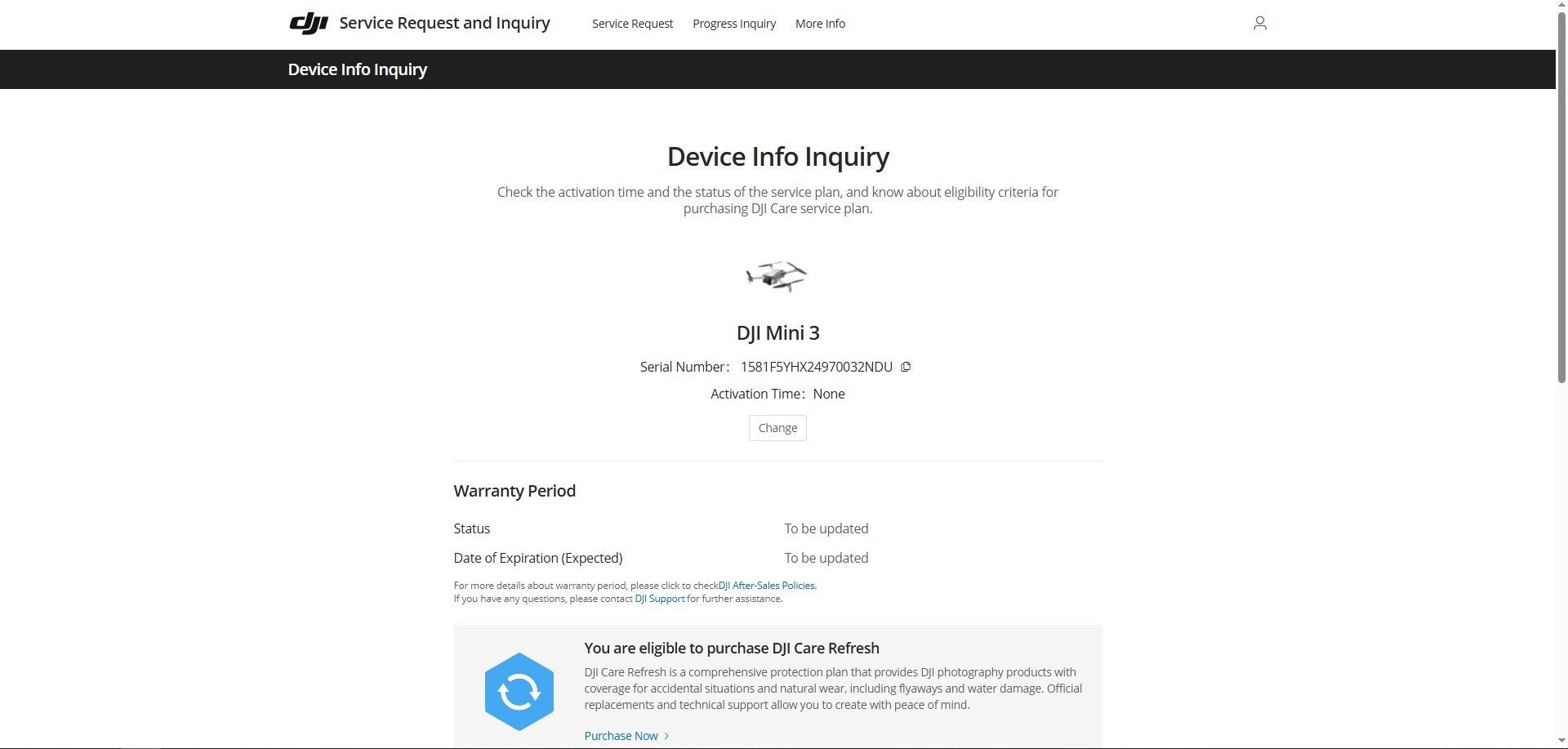Open the DJI Support link

click(660, 599)
